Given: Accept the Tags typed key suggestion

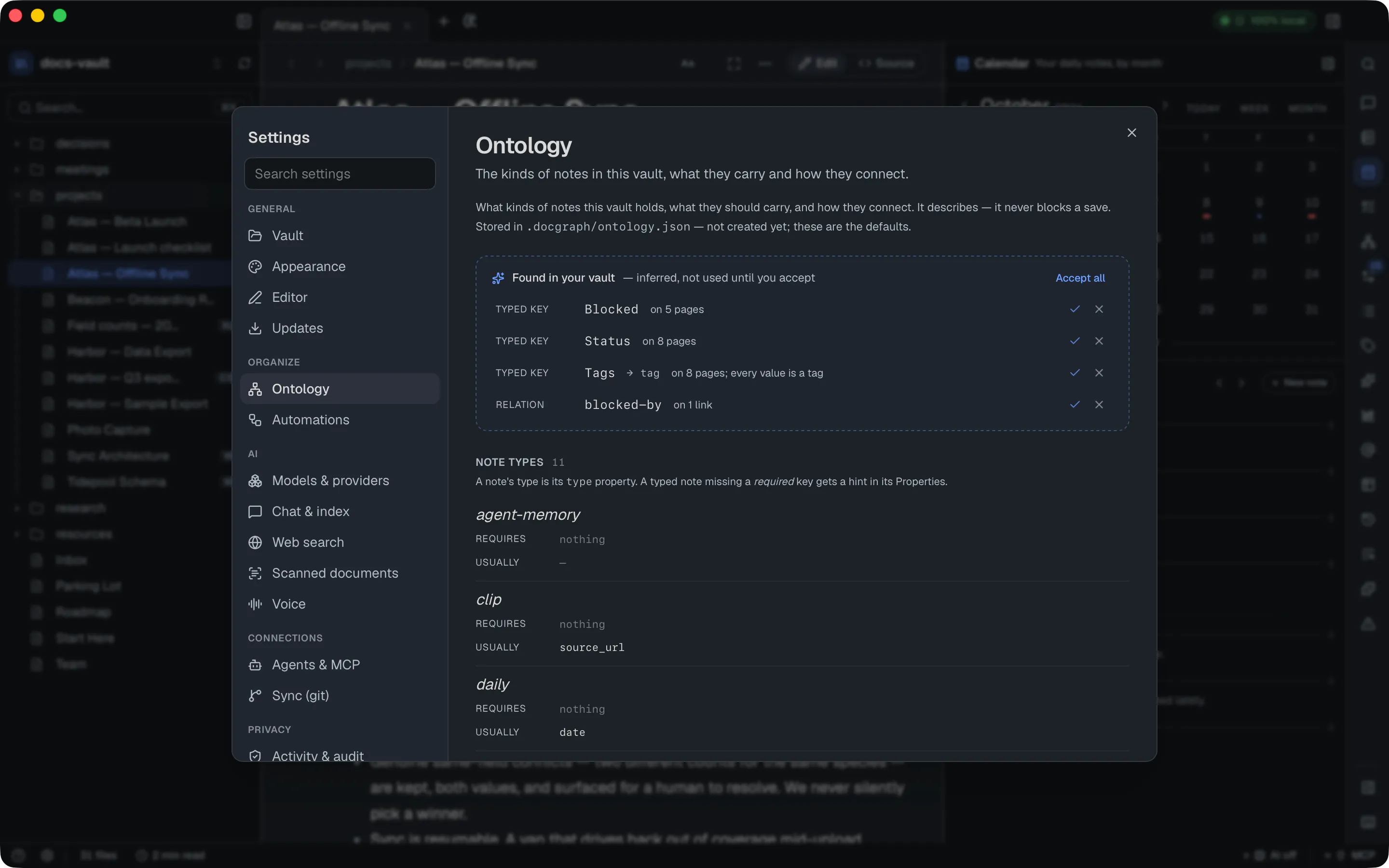Looking at the screenshot, I should (1075, 373).
